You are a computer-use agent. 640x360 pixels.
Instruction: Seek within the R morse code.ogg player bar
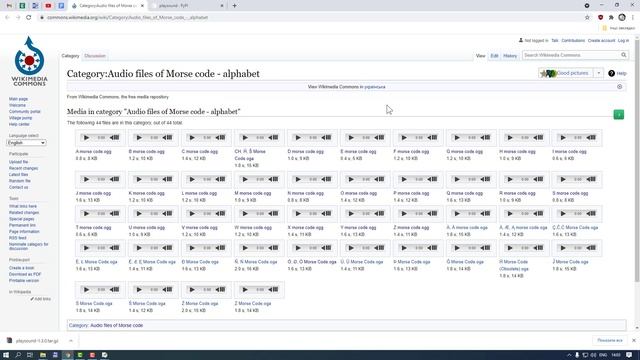pyautogui.click(x=525, y=179)
